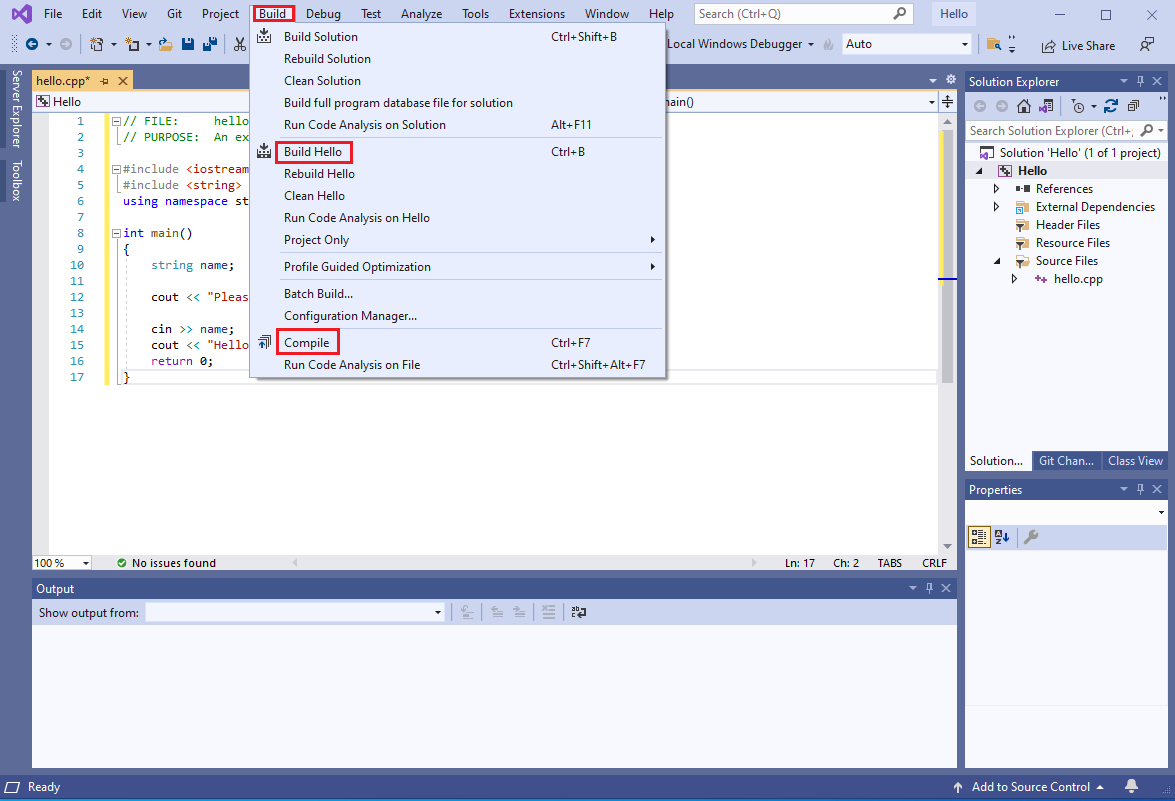Image resolution: width=1175 pixels, height=801 pixels.
Task: Click the Pending Changes Filter clock icon
Action: [1078, 106]
